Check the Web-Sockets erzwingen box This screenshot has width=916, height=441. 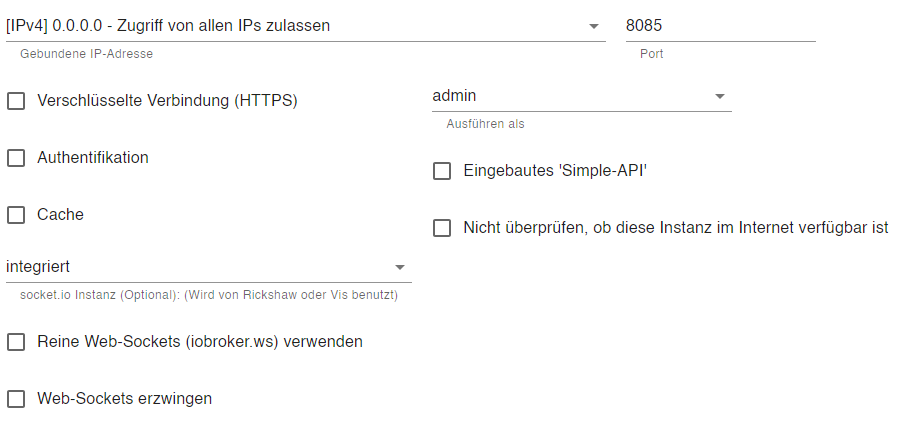(x=16, y=399)
